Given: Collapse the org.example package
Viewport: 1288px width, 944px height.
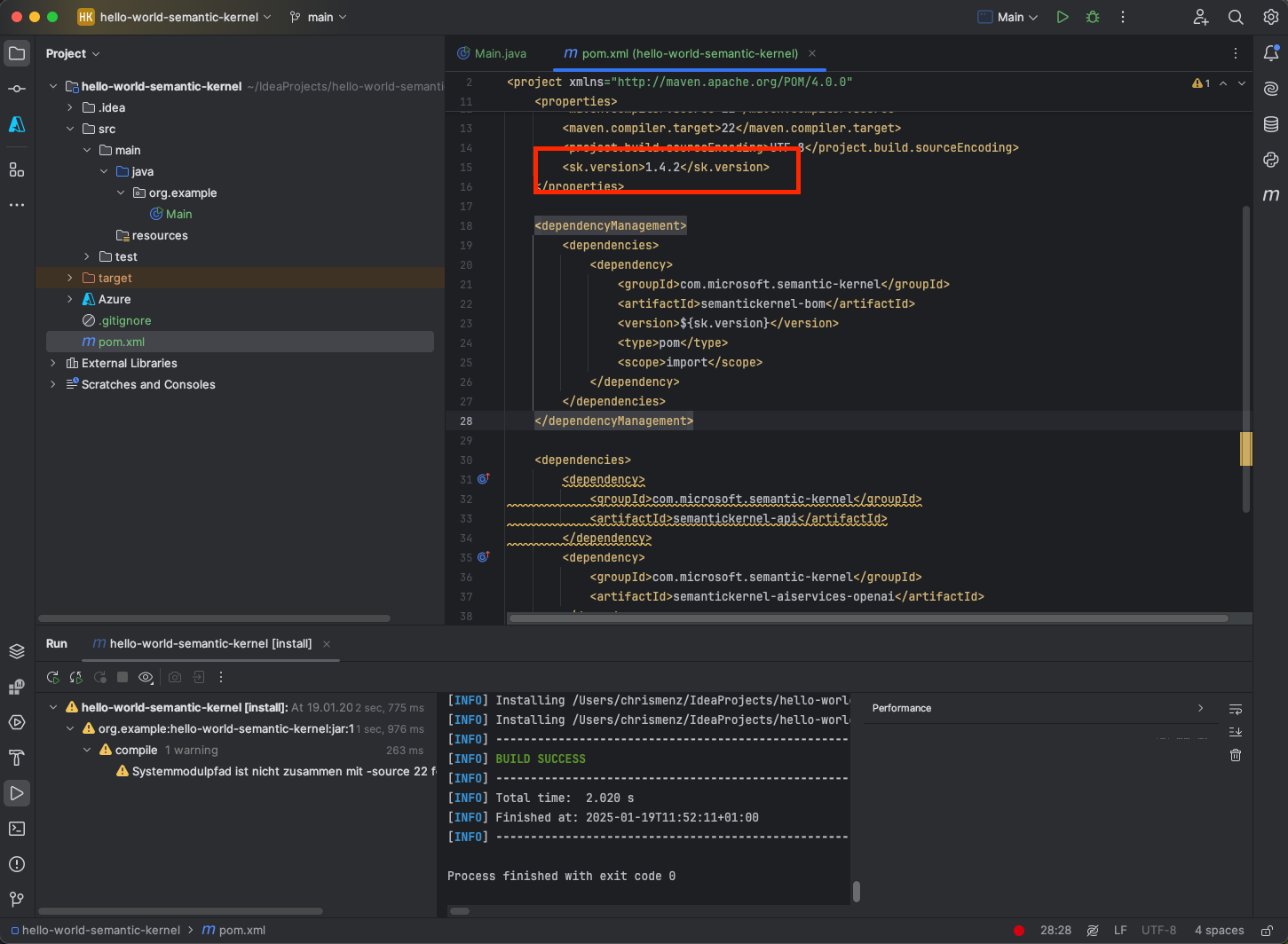Looking at the screenshot, I should [121, 193].
